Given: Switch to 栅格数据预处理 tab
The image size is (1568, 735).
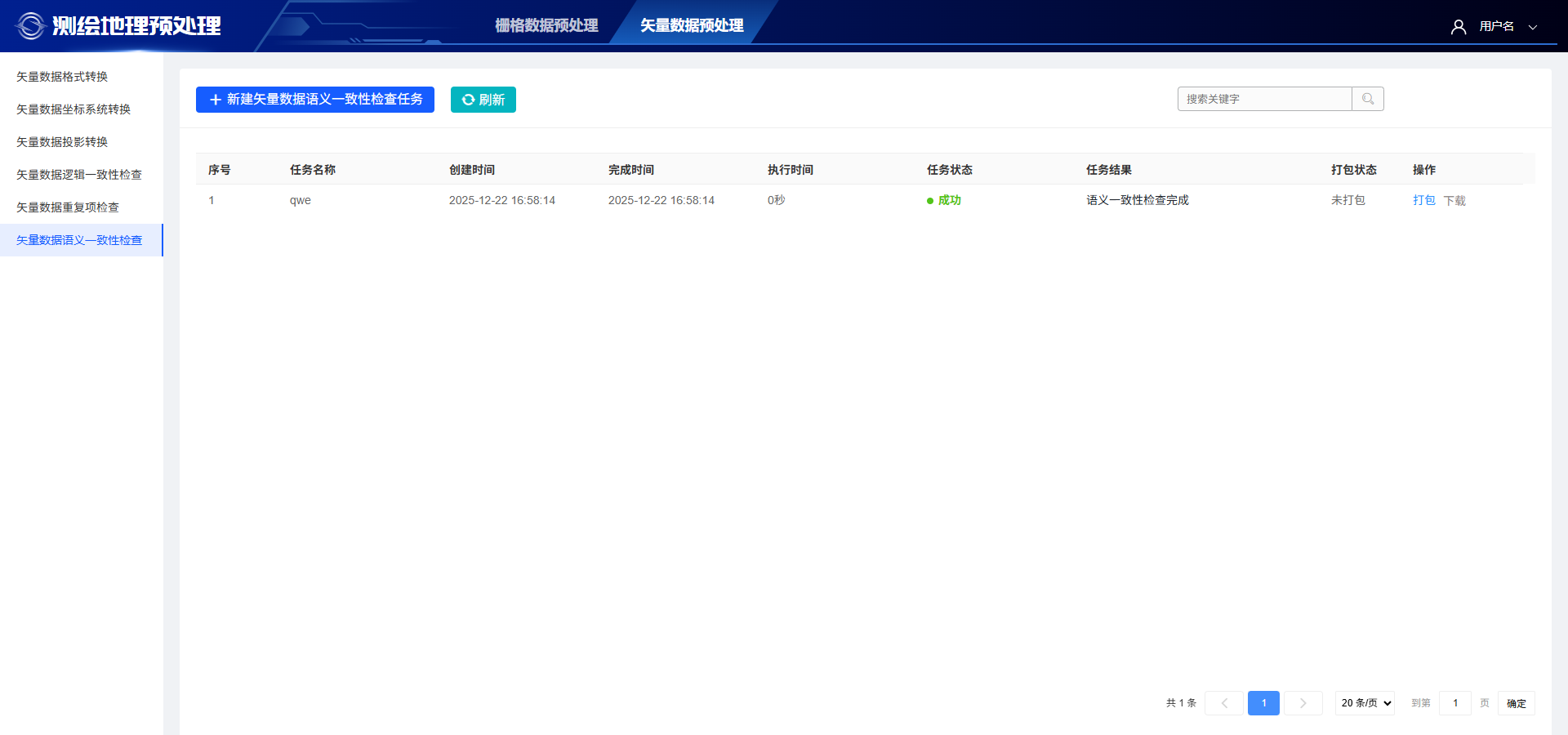Looking at the screenshot, I should pyautogui.click(x=546, y=26).
